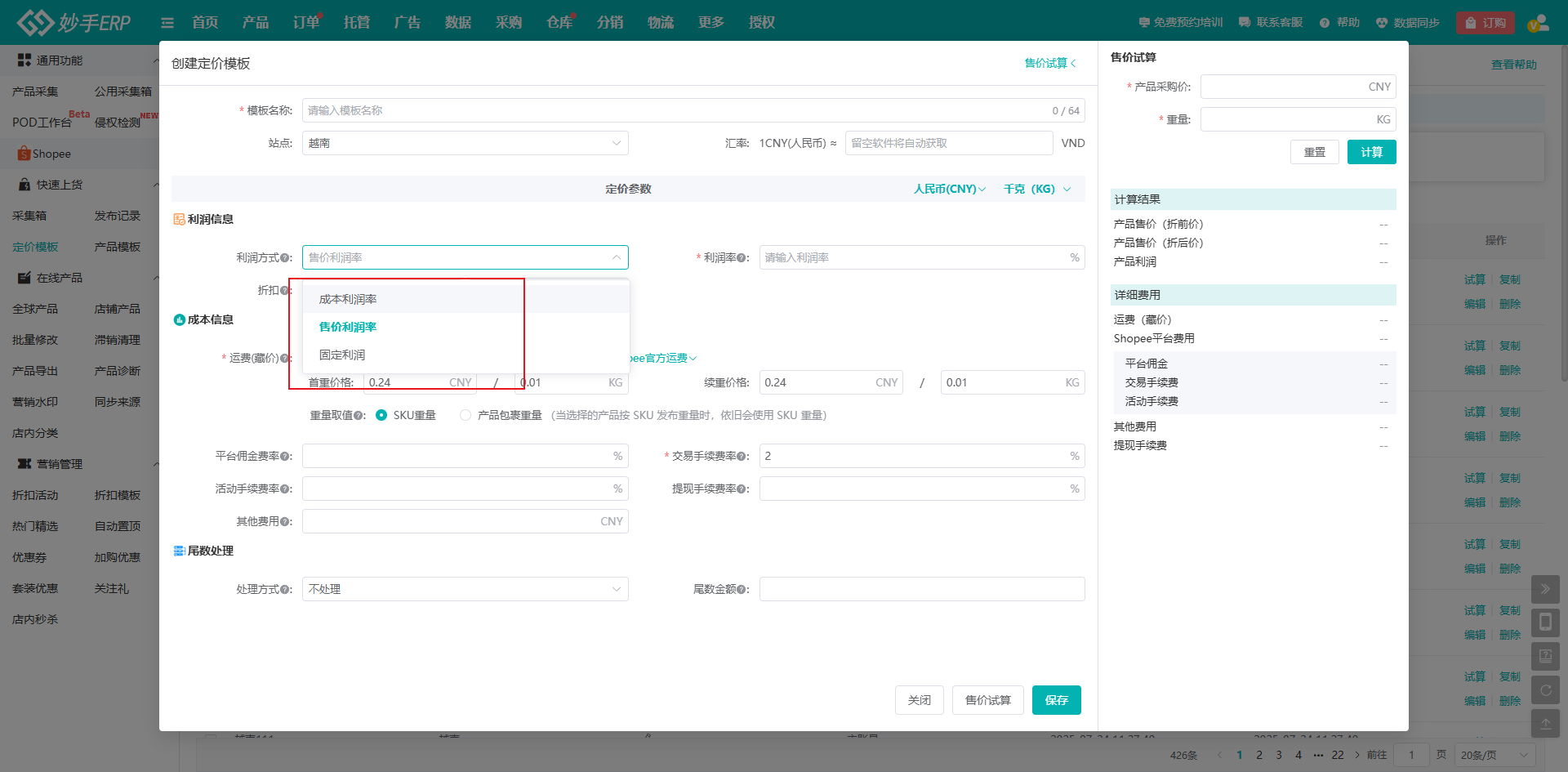The width and height of the screenshot is (1568, 772).
Task: Click the 计算 button in 售价试算 panel
Action: [1371, 153]
